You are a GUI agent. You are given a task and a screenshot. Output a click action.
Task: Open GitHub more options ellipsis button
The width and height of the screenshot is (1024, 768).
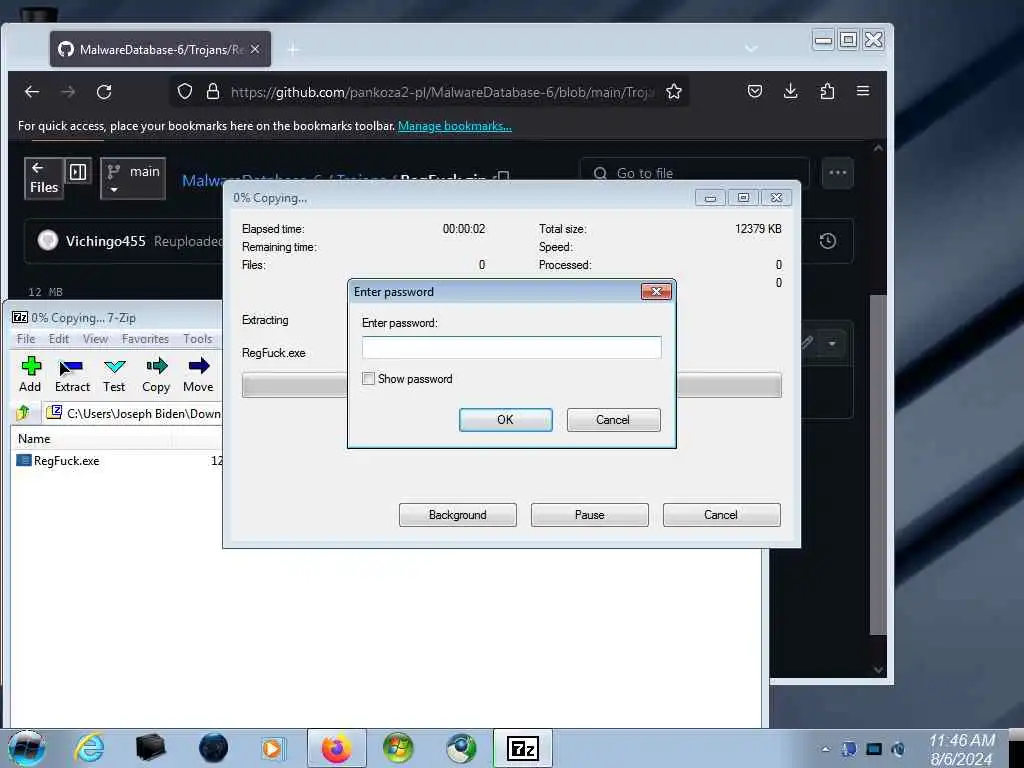click(838, 173)
